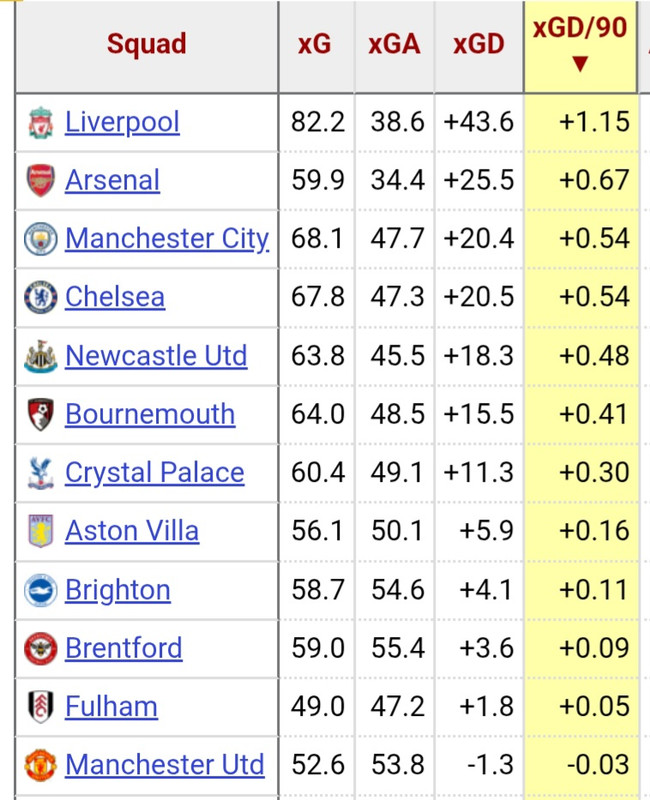Click the Liverpool club crest icon
Image resolution: width=650 pixels, height=800 pixels.
click(40, 123)
